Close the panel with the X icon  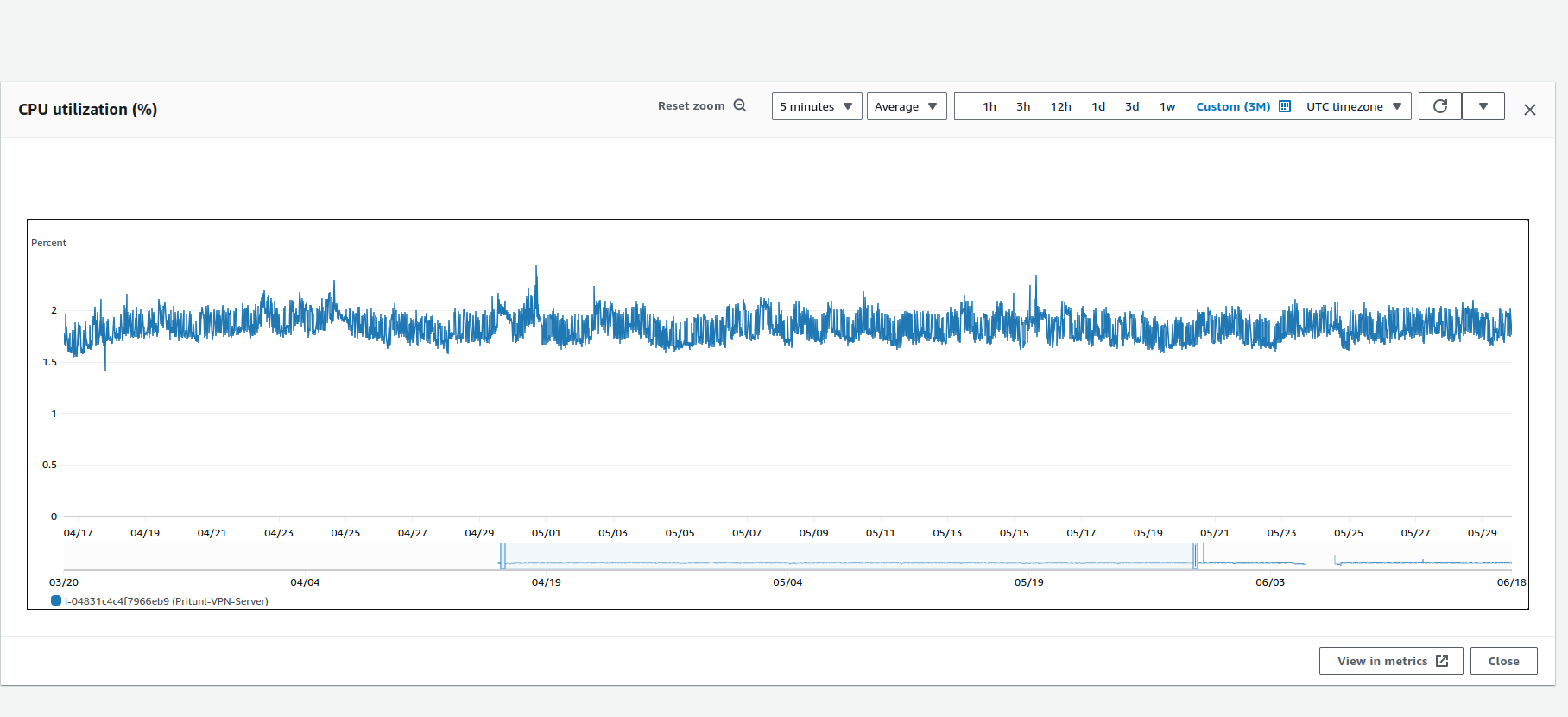click(x=1530, y=110)
